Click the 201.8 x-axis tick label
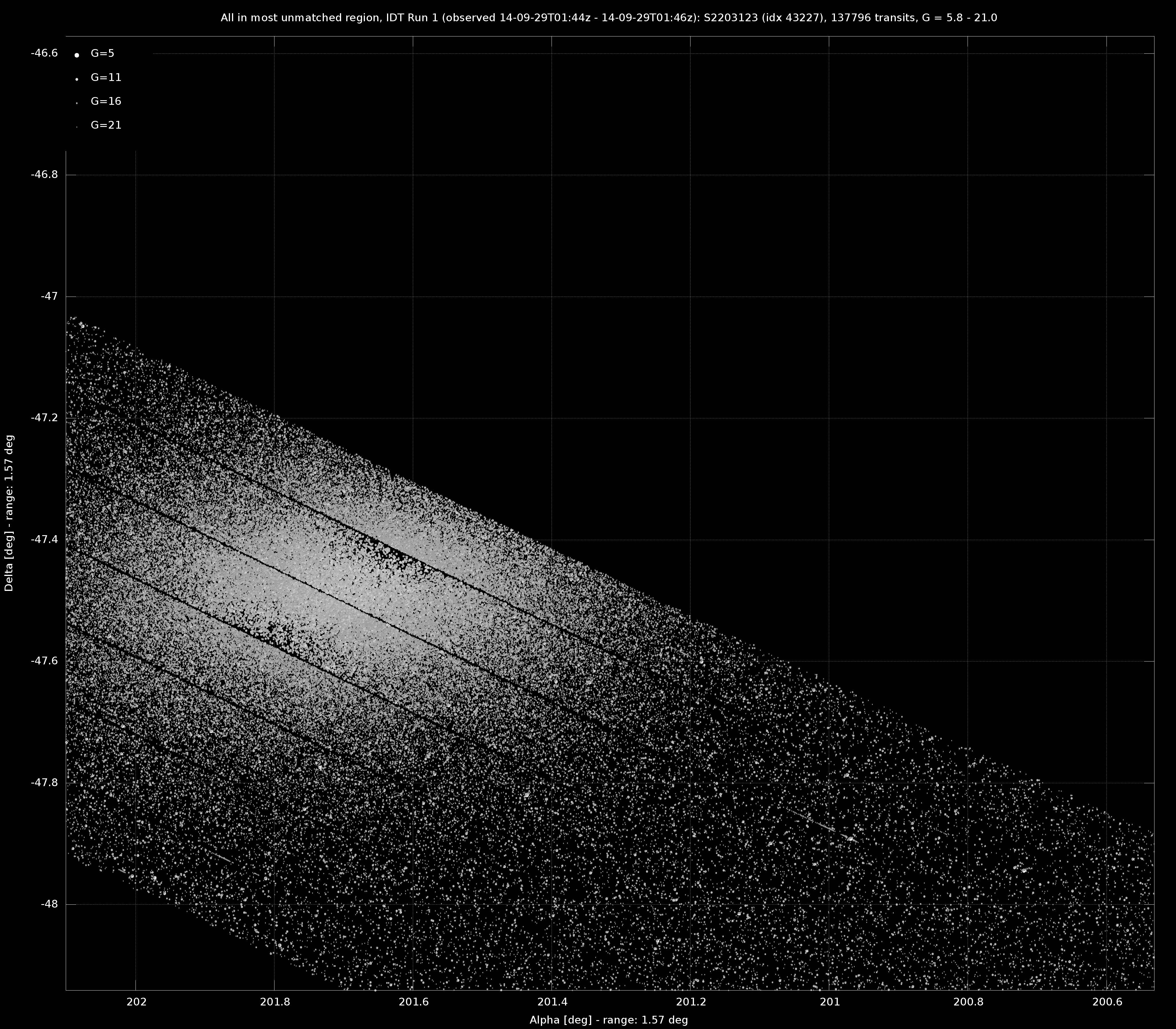1176x1029 pixels. tap(274, 1002)
